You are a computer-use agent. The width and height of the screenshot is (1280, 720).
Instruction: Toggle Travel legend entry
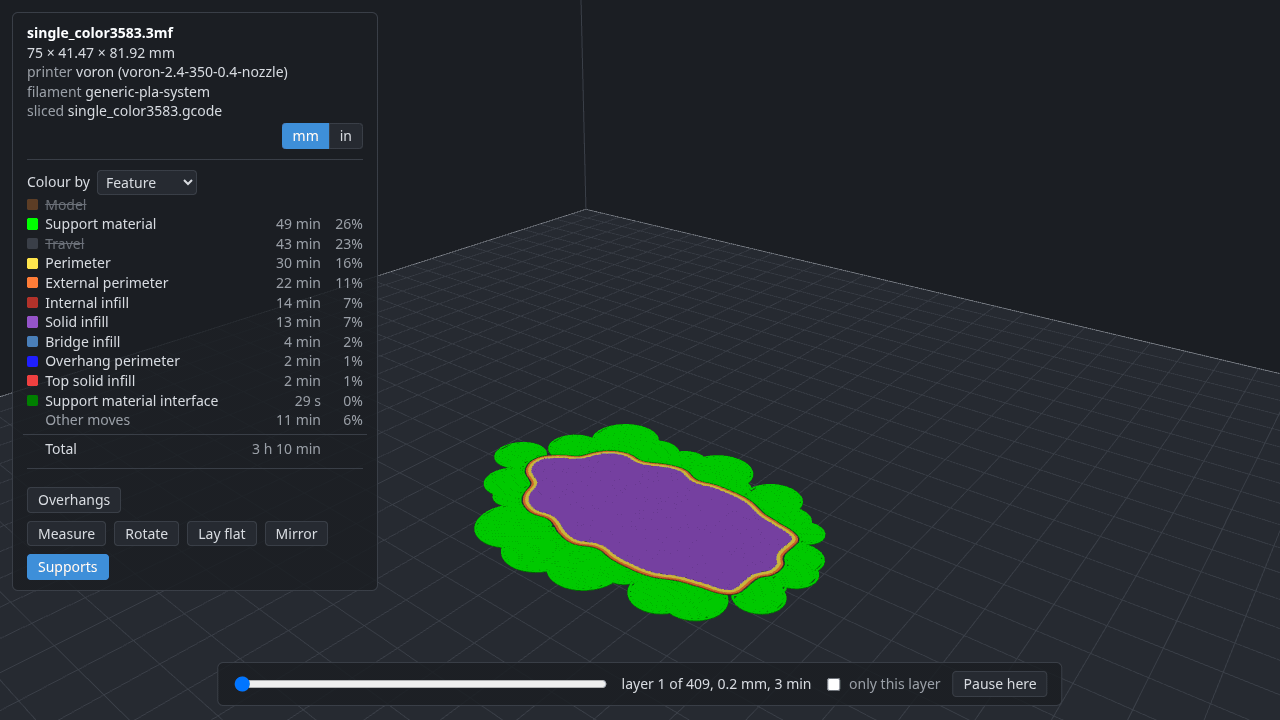coord(195,244)
